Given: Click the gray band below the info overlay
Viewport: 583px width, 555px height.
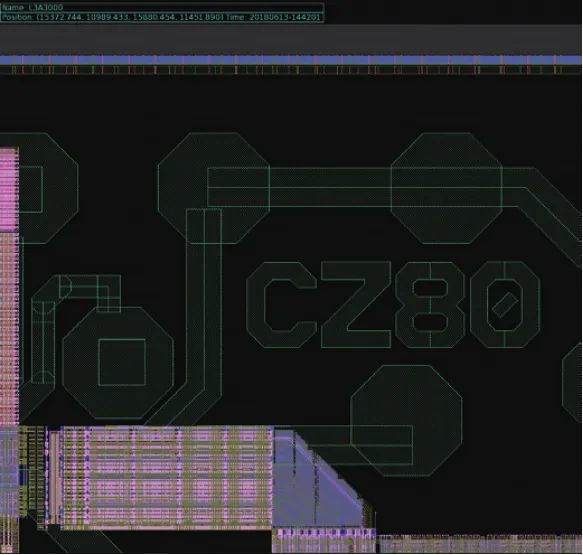Looking at the screenshot, I should pyautogui.click(x=291, y=39).
